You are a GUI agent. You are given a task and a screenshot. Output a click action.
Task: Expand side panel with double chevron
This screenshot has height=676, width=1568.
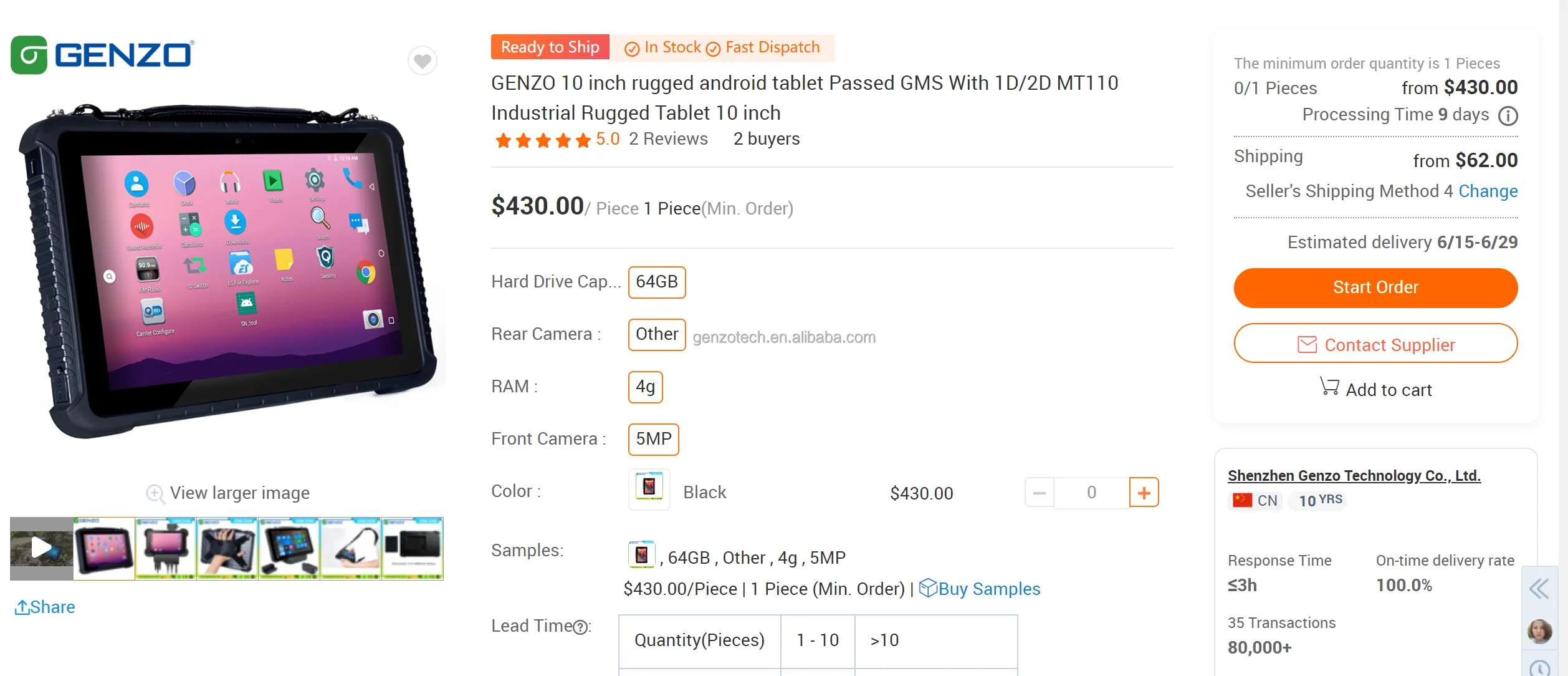[x=1539, y=588]
